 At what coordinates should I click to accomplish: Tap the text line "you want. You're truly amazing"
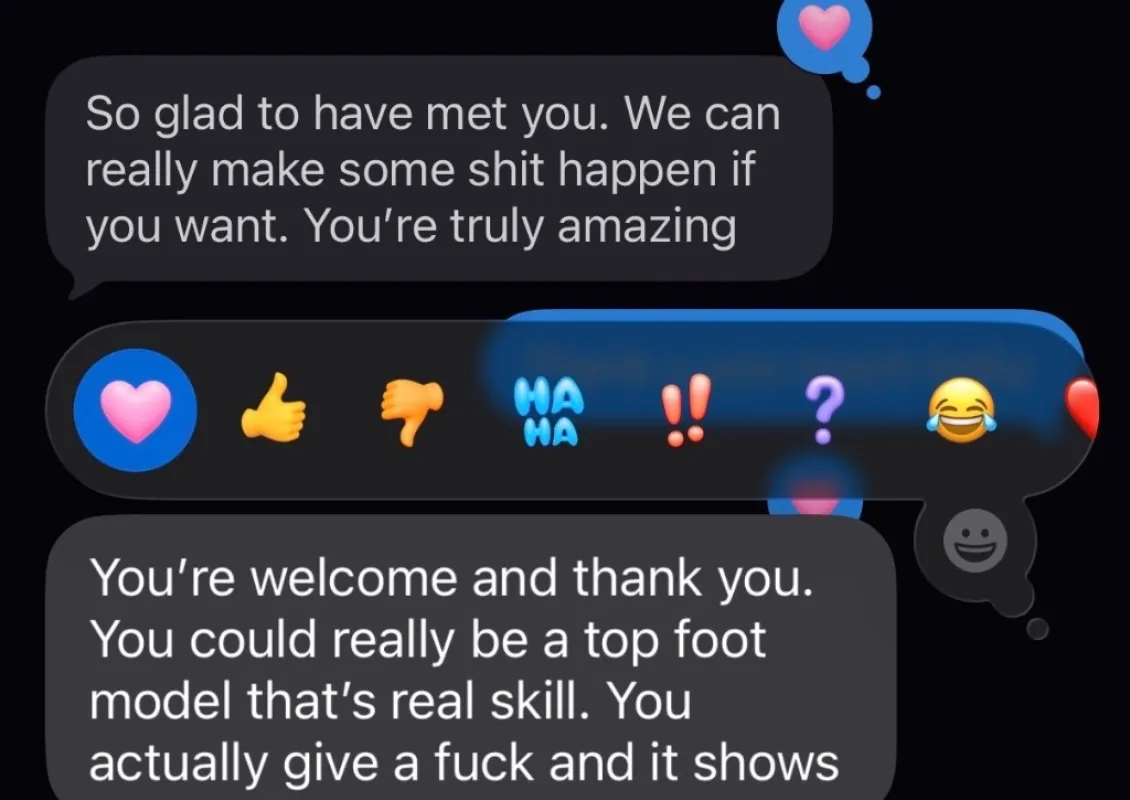(411, 226)
